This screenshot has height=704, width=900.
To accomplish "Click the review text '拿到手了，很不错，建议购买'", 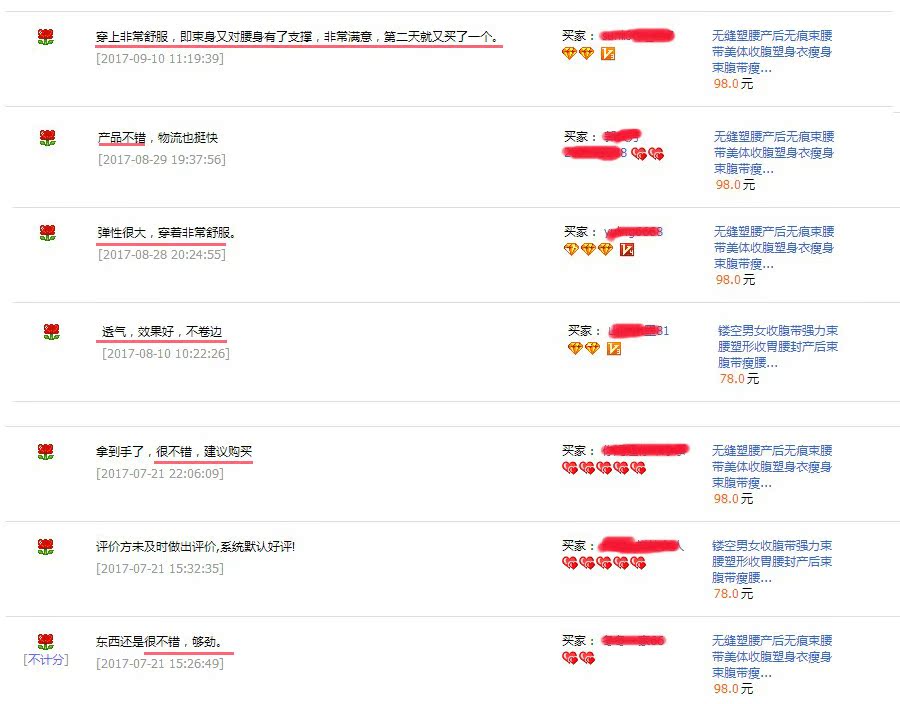I will (174, 452).
